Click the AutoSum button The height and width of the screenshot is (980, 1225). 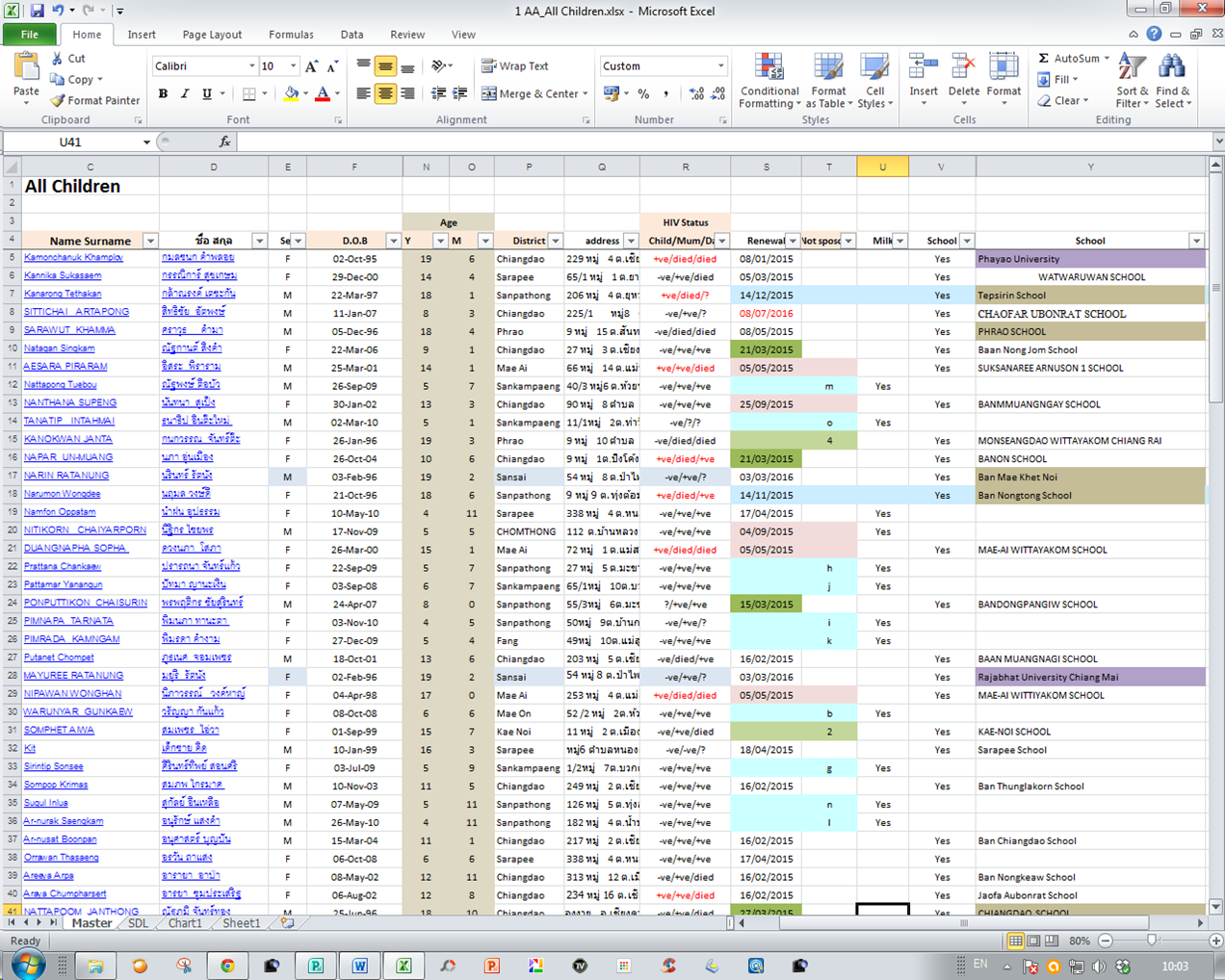click(x=1067, y=59)
